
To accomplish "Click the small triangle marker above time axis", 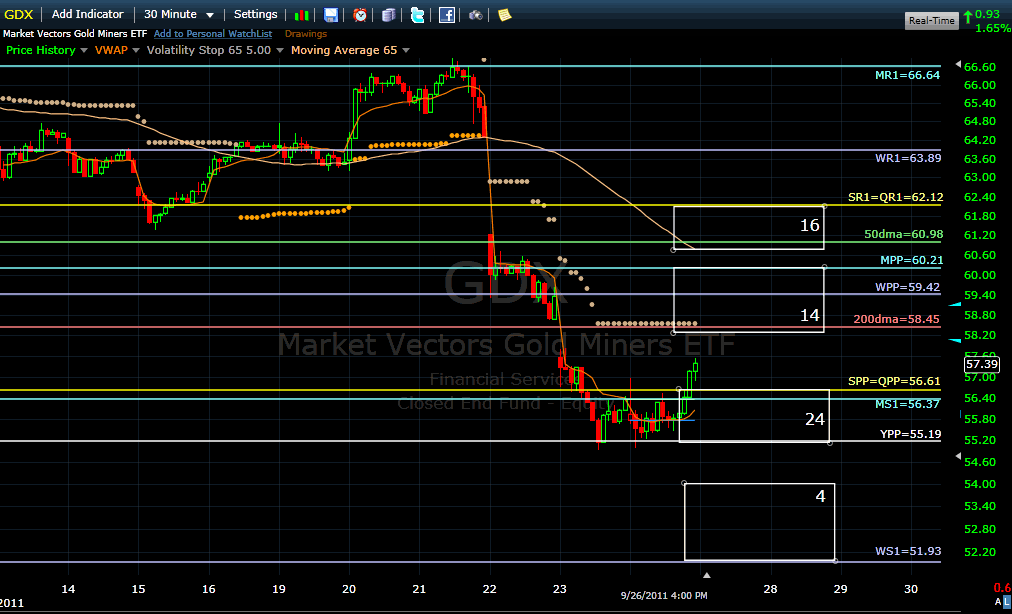I will coord(707,575).
